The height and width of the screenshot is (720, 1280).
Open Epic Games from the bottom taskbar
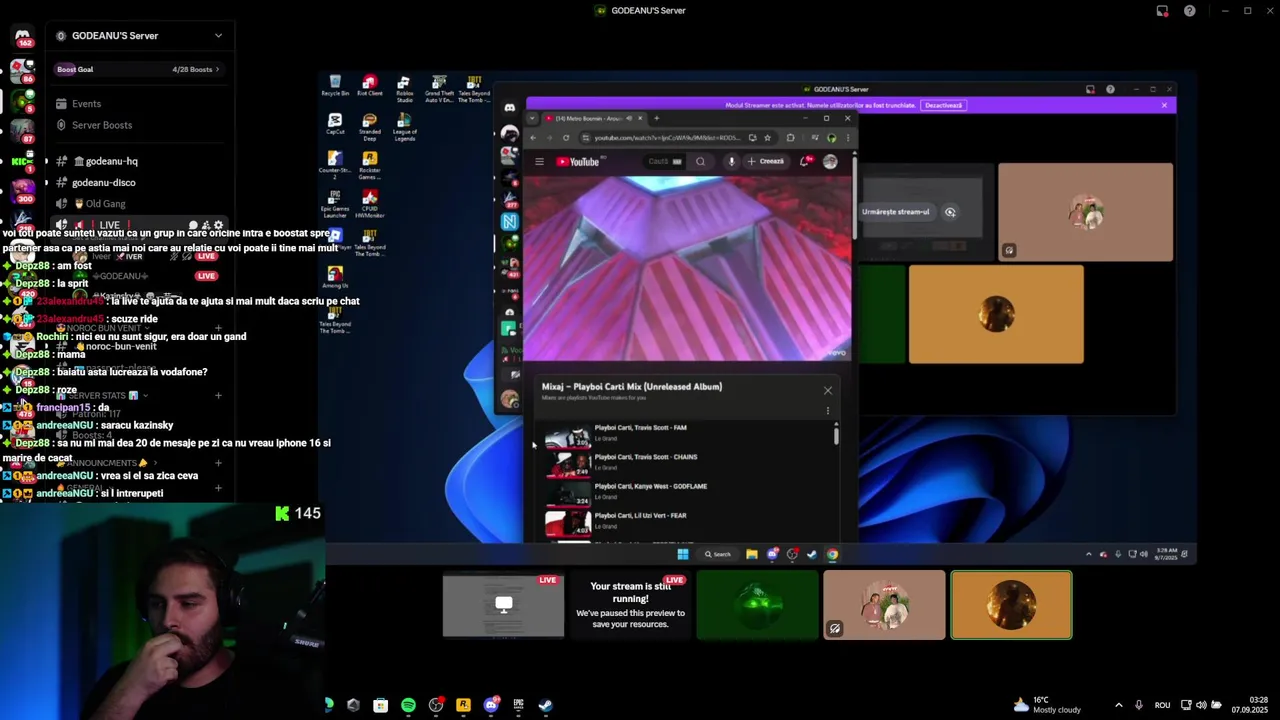[x=518, y=706]
